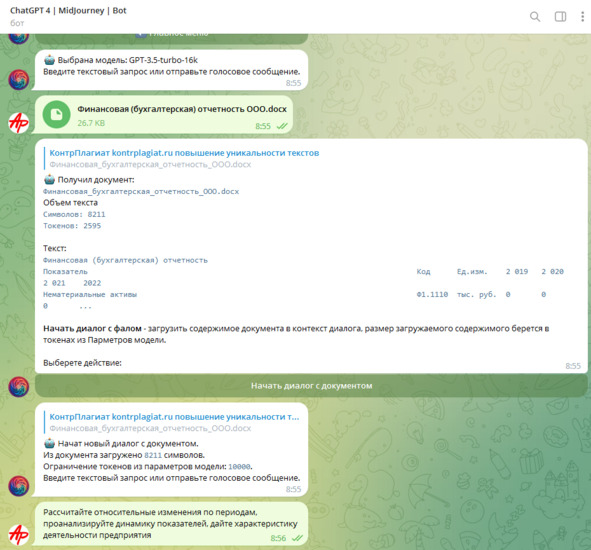Click bot avatar next to document dialog button

[x=19, y=386]
